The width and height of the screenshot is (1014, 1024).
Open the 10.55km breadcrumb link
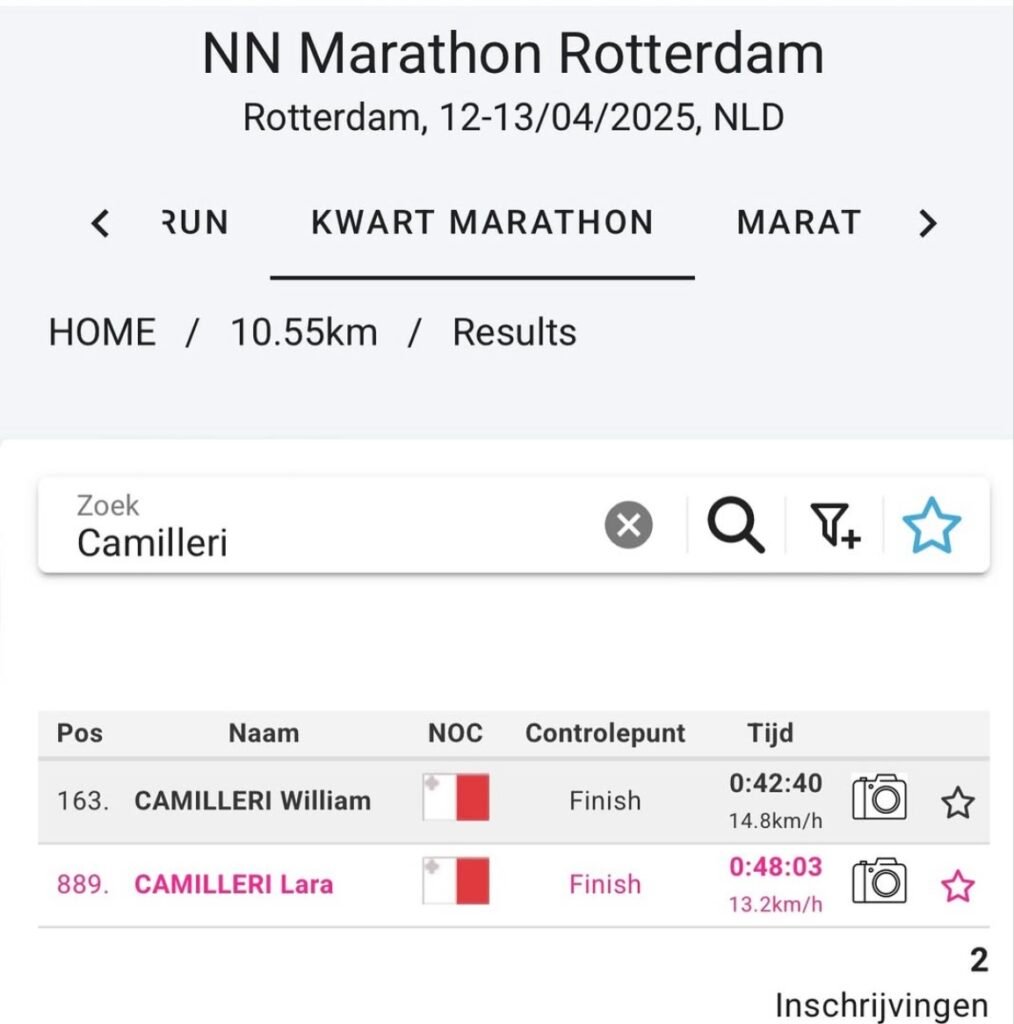pos(304,332)
